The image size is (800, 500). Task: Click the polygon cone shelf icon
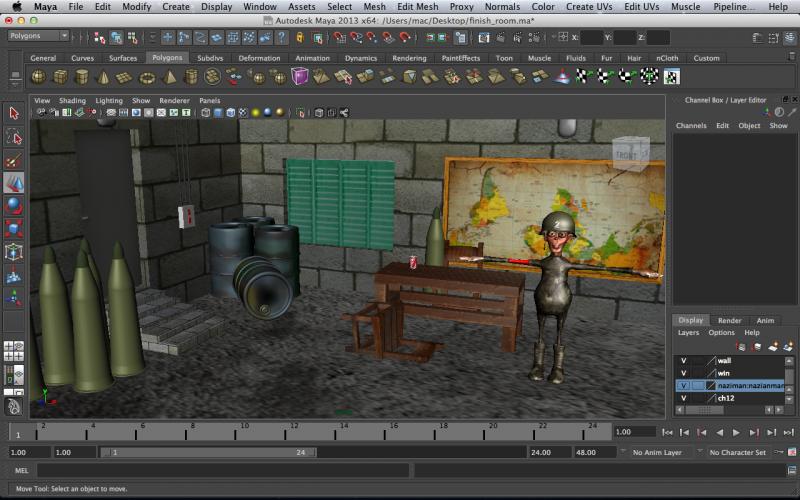(104, 77)
